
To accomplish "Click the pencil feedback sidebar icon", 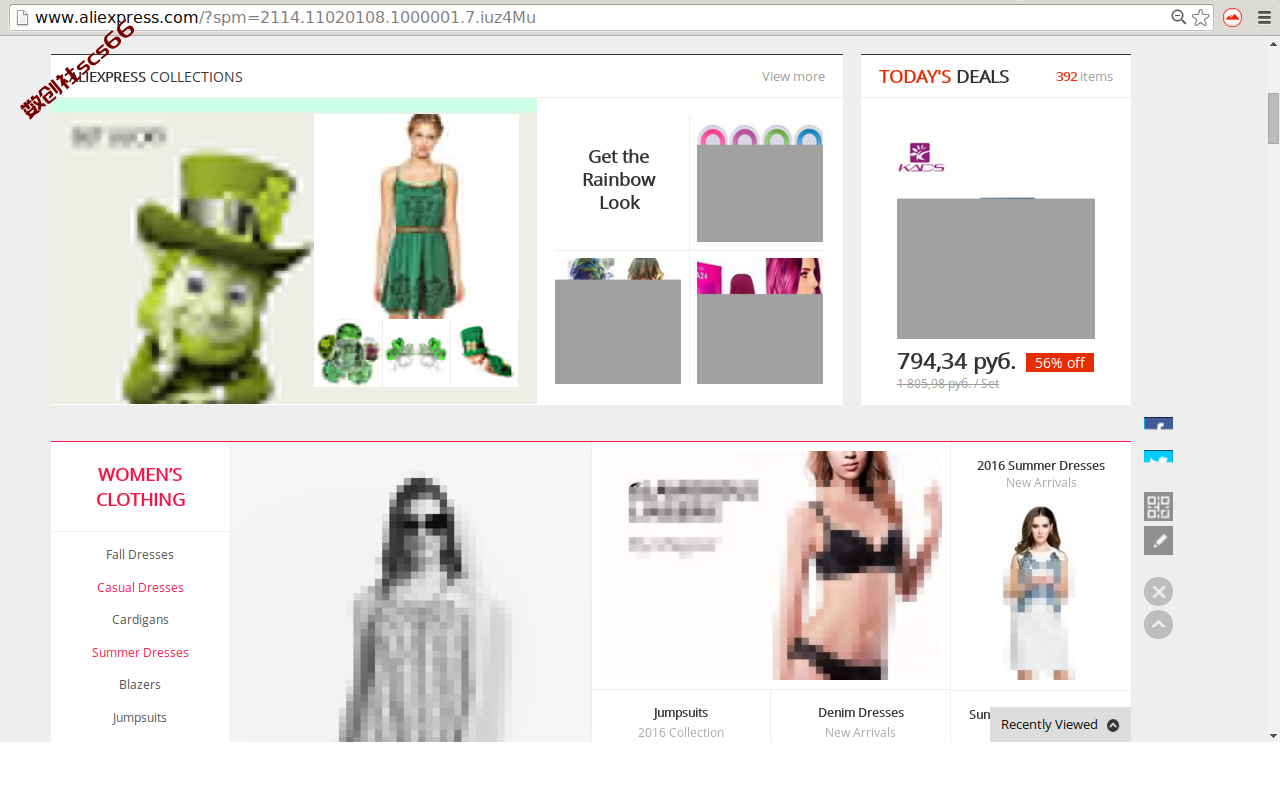I will [1158, 541].
